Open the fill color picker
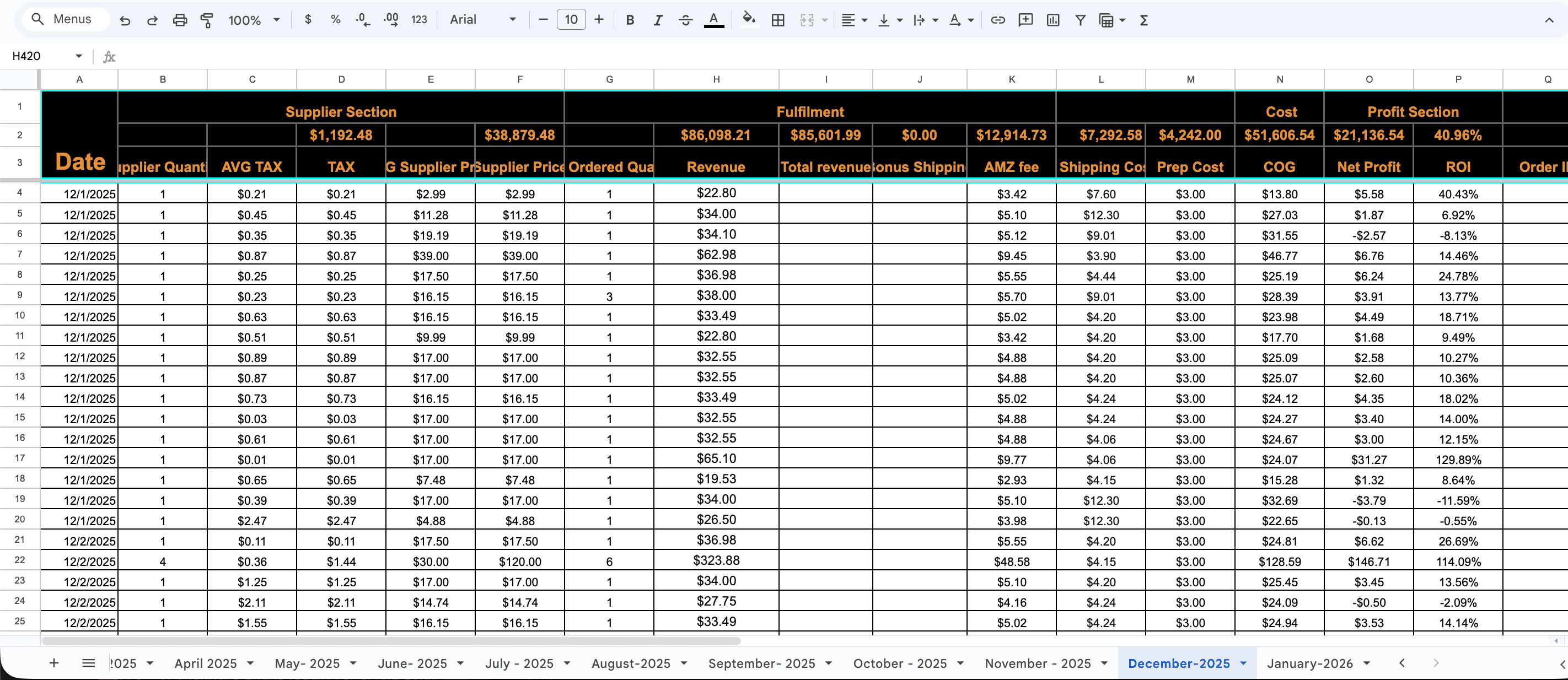This screenshot has width=1568, height=680. click(749, 20)
